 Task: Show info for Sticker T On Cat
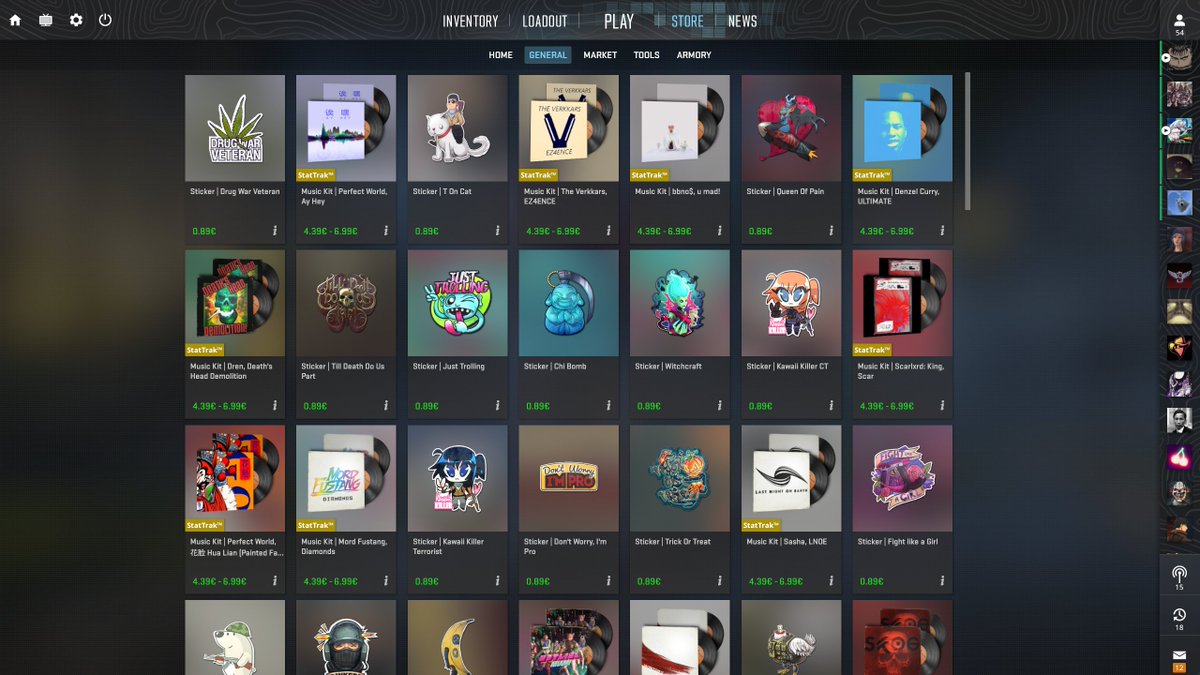(x=497, y=231)
